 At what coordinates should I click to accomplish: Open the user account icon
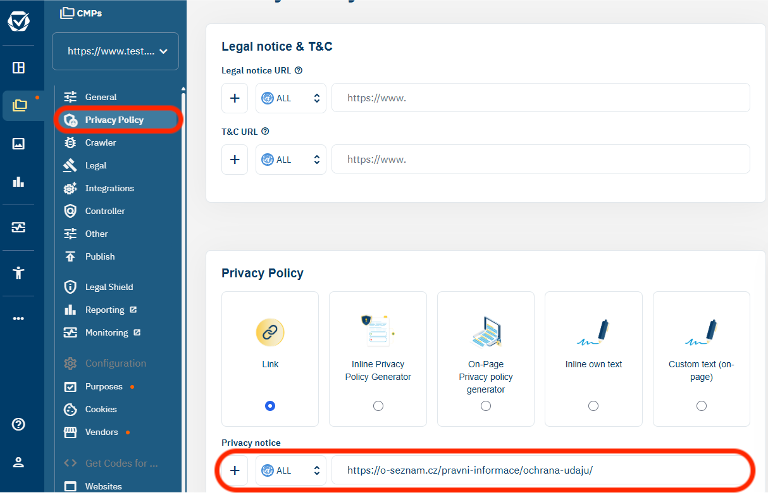click(18, 462)
